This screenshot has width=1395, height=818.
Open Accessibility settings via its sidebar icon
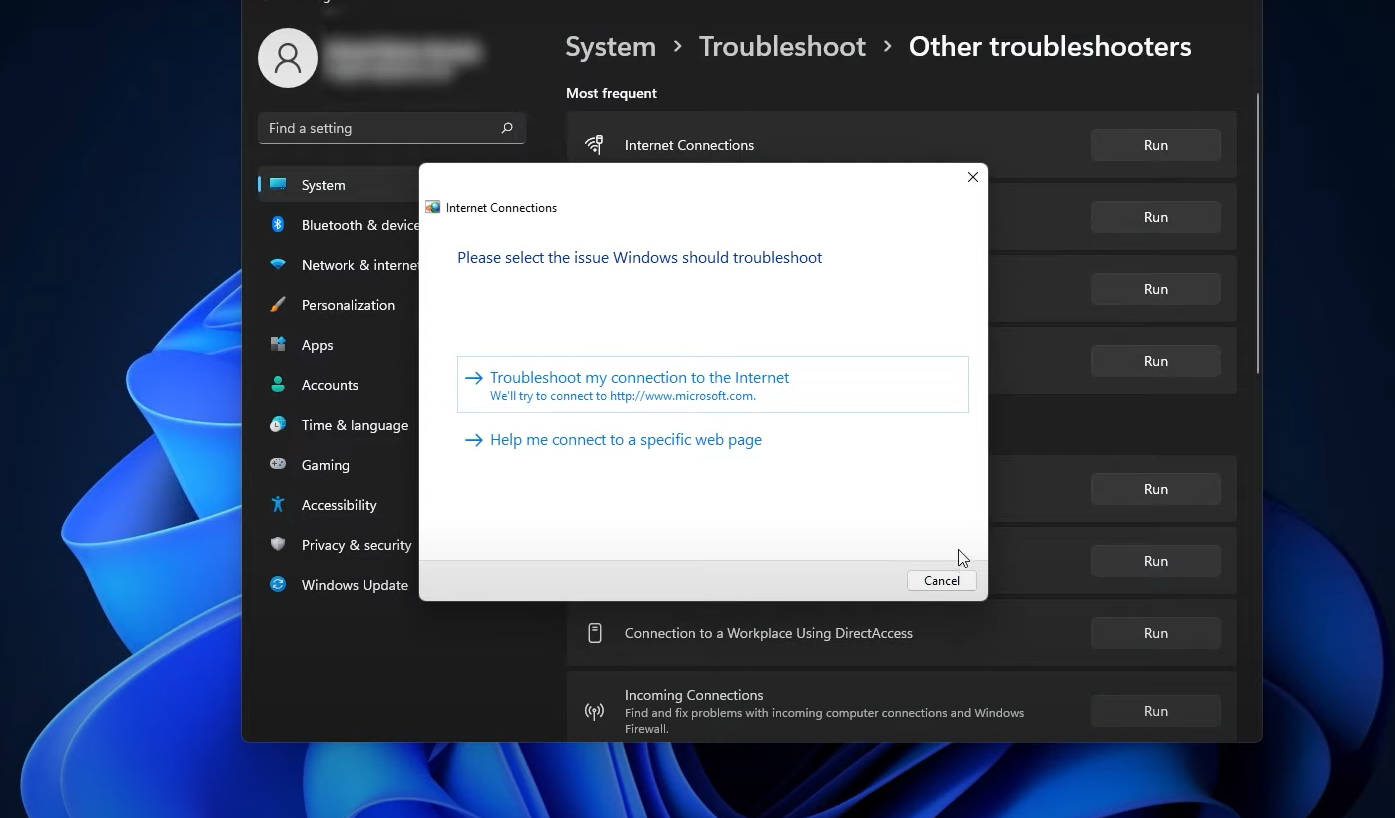(x=277, y=504)
